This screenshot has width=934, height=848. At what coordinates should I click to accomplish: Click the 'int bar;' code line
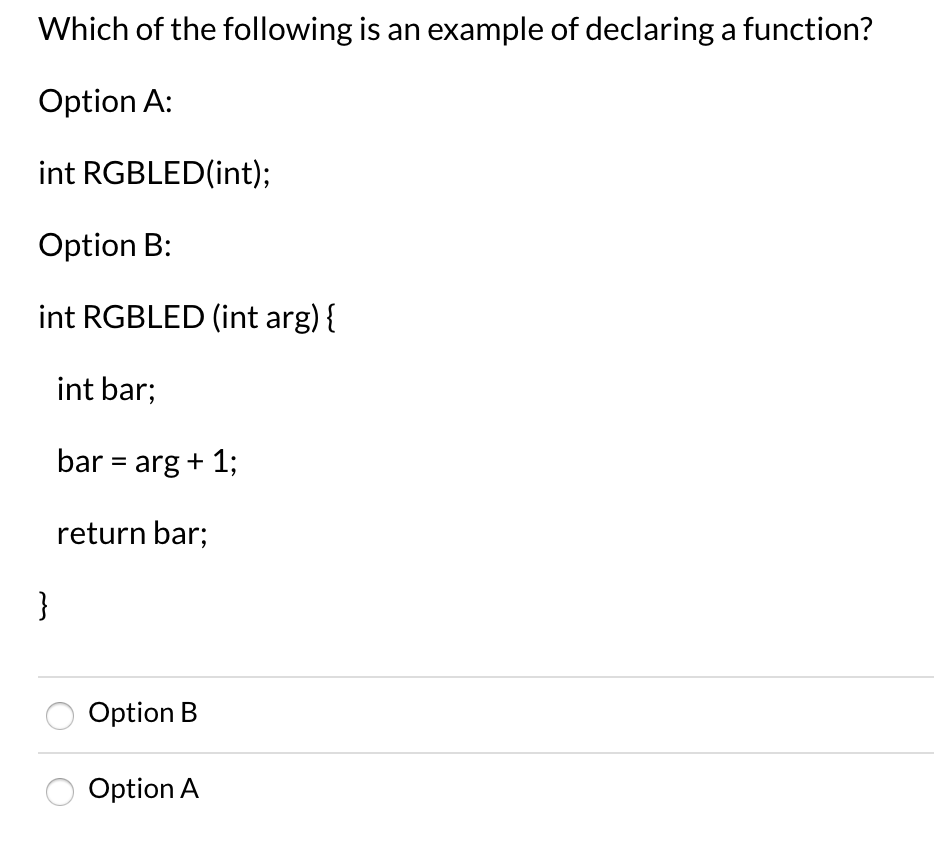pyautogui.click(x=105, y=389)
